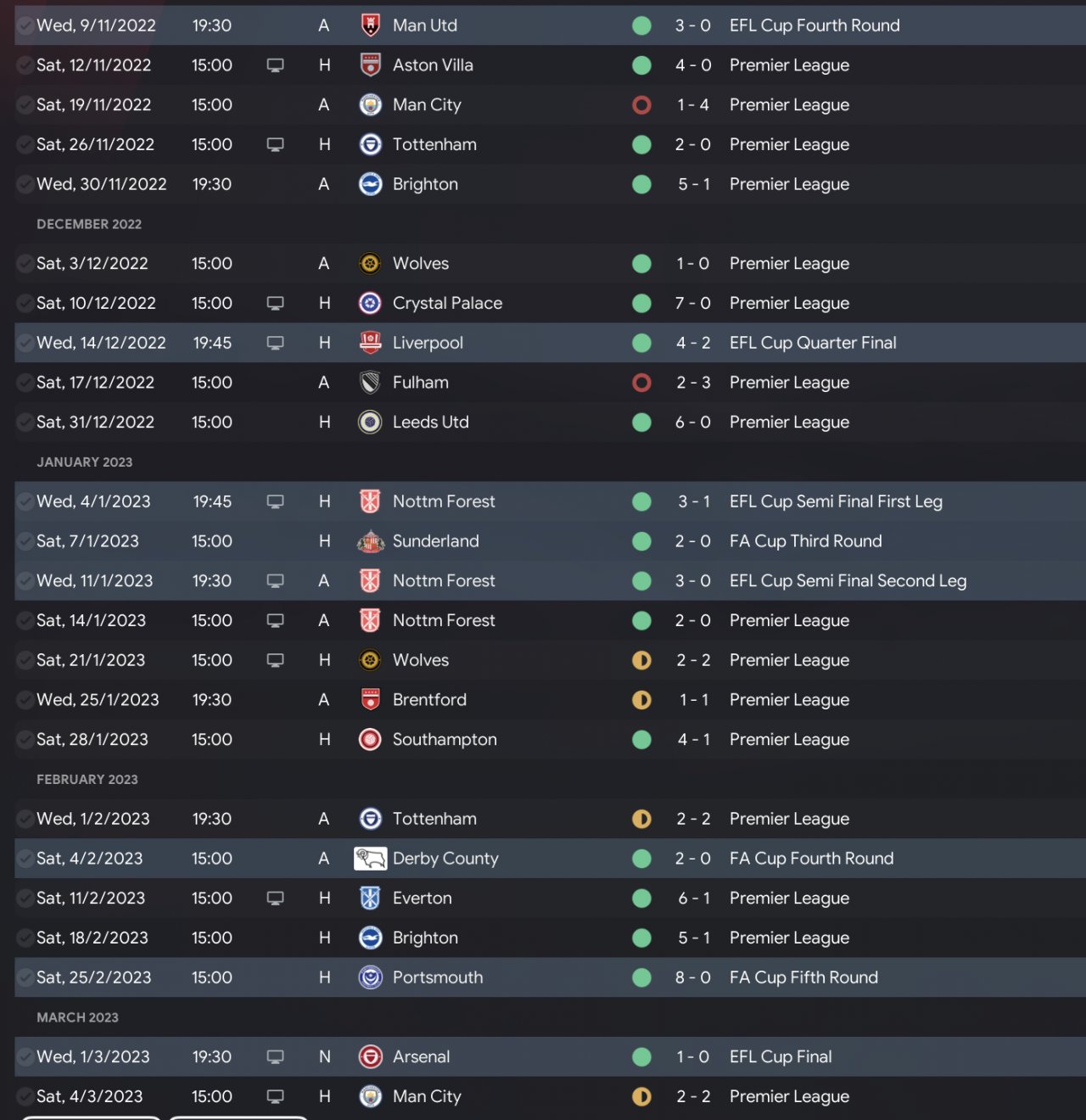Toggle the check mark beside Sat, 31/12/2022
This screenshot has width=1086, height=1120.
[25, 423]
